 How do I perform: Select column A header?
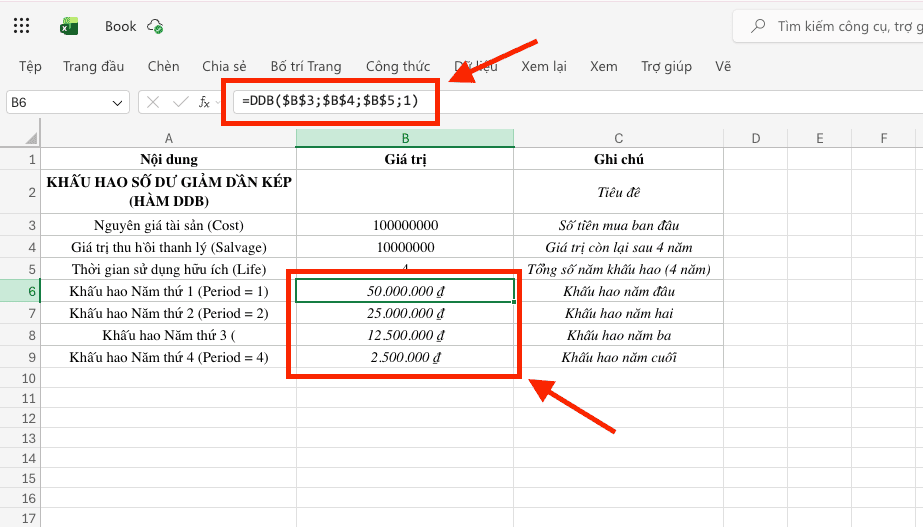tap(168, 138)
